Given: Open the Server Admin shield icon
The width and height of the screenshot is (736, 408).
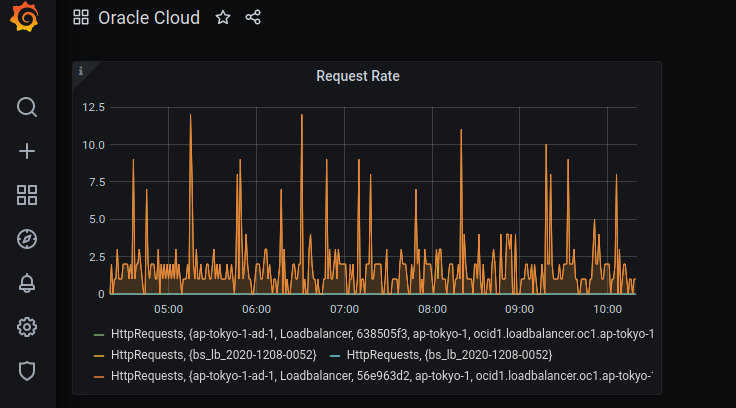Looking at the screenshot, I should coord(27,371).
